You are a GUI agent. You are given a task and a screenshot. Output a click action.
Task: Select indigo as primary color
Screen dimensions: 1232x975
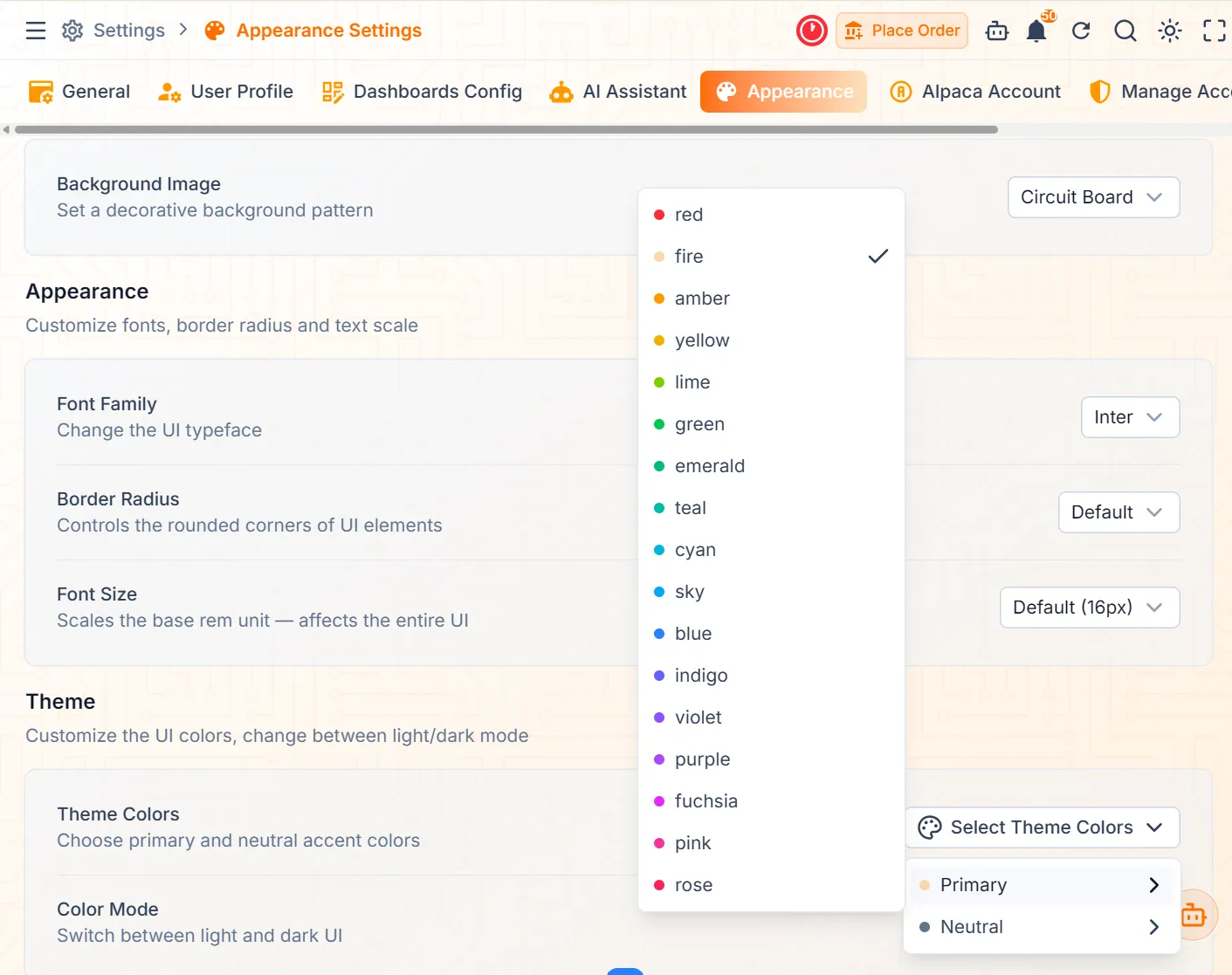771,676
